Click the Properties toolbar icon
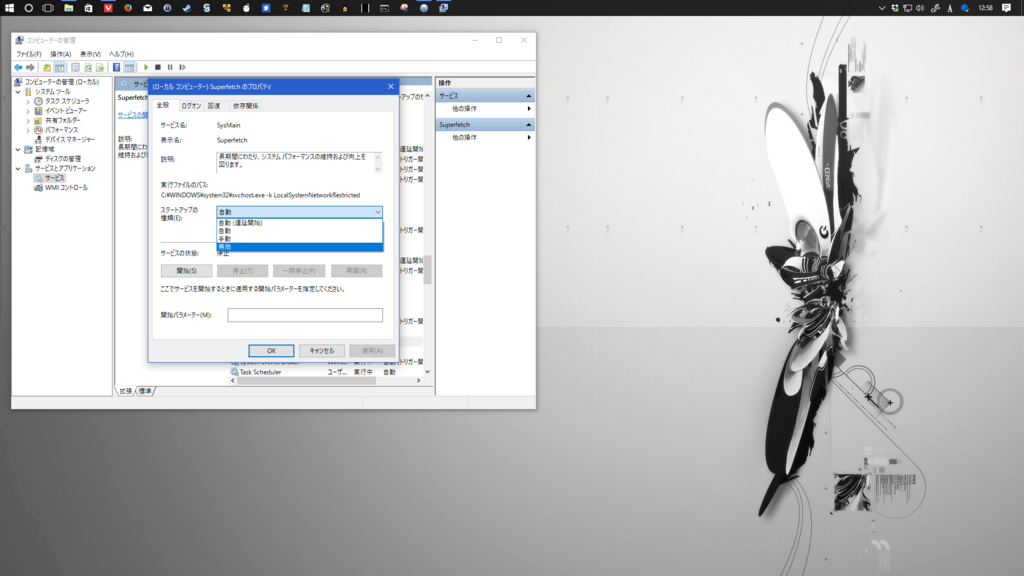 coord(75,67)
